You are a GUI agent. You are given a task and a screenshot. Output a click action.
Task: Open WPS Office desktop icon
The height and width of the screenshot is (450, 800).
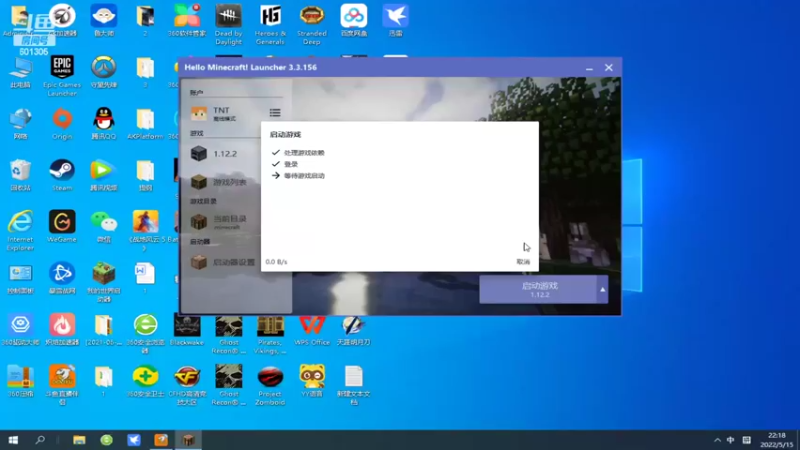(312, 330)
